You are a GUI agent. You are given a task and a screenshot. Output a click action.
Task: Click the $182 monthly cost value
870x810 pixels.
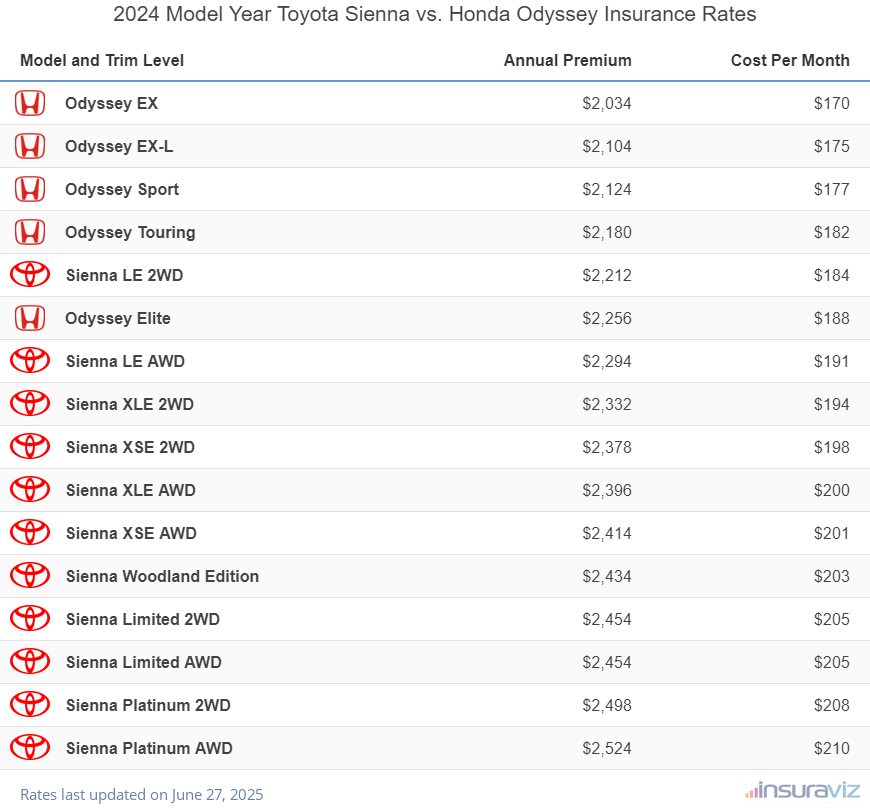[x=832, y=232]
